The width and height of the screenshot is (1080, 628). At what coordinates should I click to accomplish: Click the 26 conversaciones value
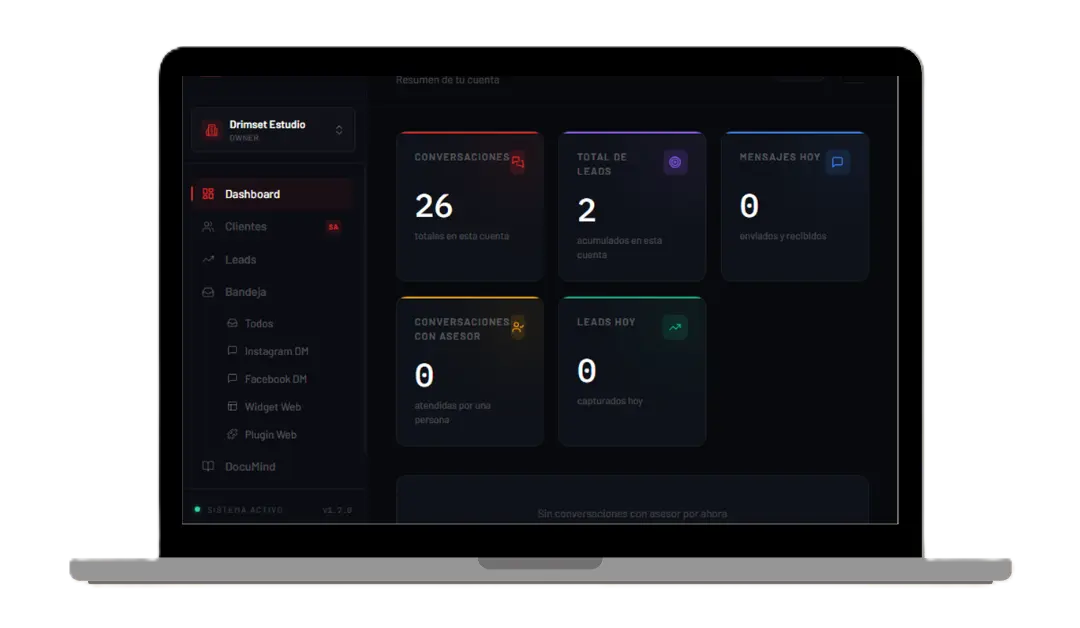(x=434, y=206)
